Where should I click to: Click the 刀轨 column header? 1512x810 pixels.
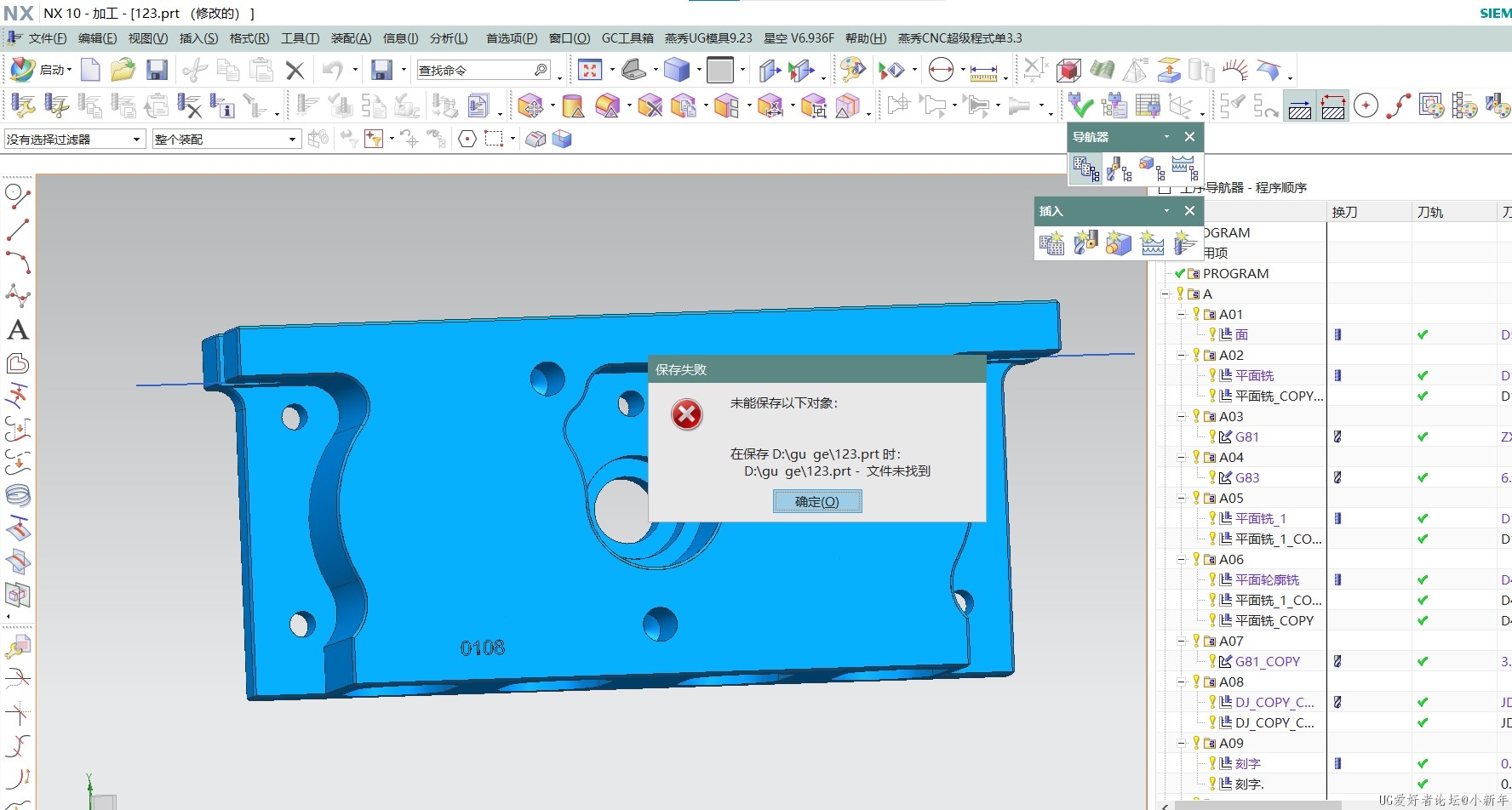coord(1454,212)
